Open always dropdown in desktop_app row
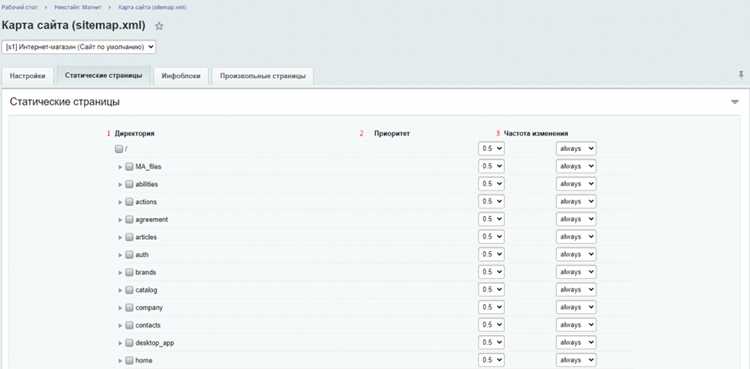Viewport: 750px width, 369px height. [x=576, y=343]
